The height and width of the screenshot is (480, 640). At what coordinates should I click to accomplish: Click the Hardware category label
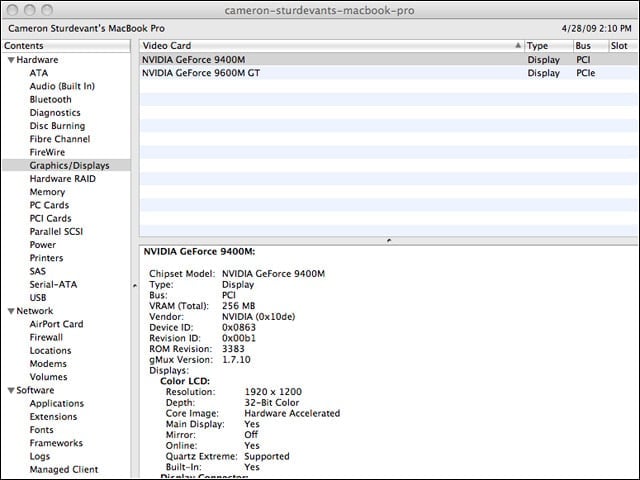coord(37,60)
